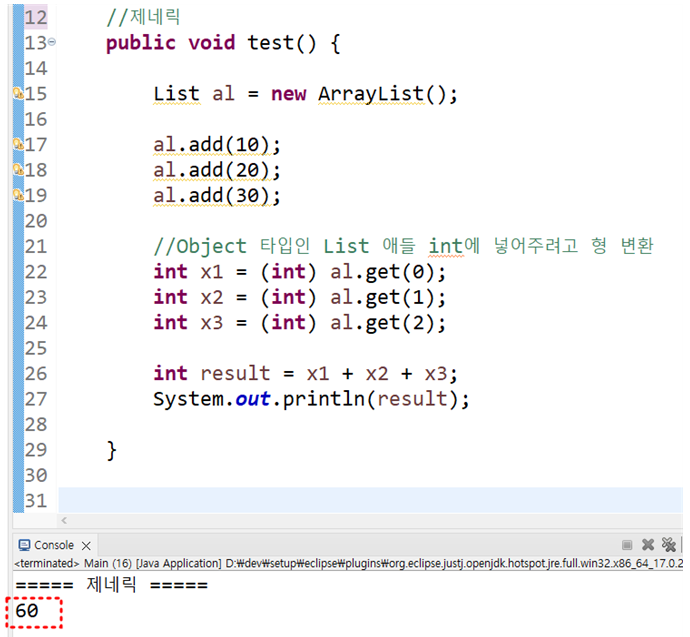Click the result variable declaration on line 26
This screenshot has width=690, height=637.
pos(235,374)
